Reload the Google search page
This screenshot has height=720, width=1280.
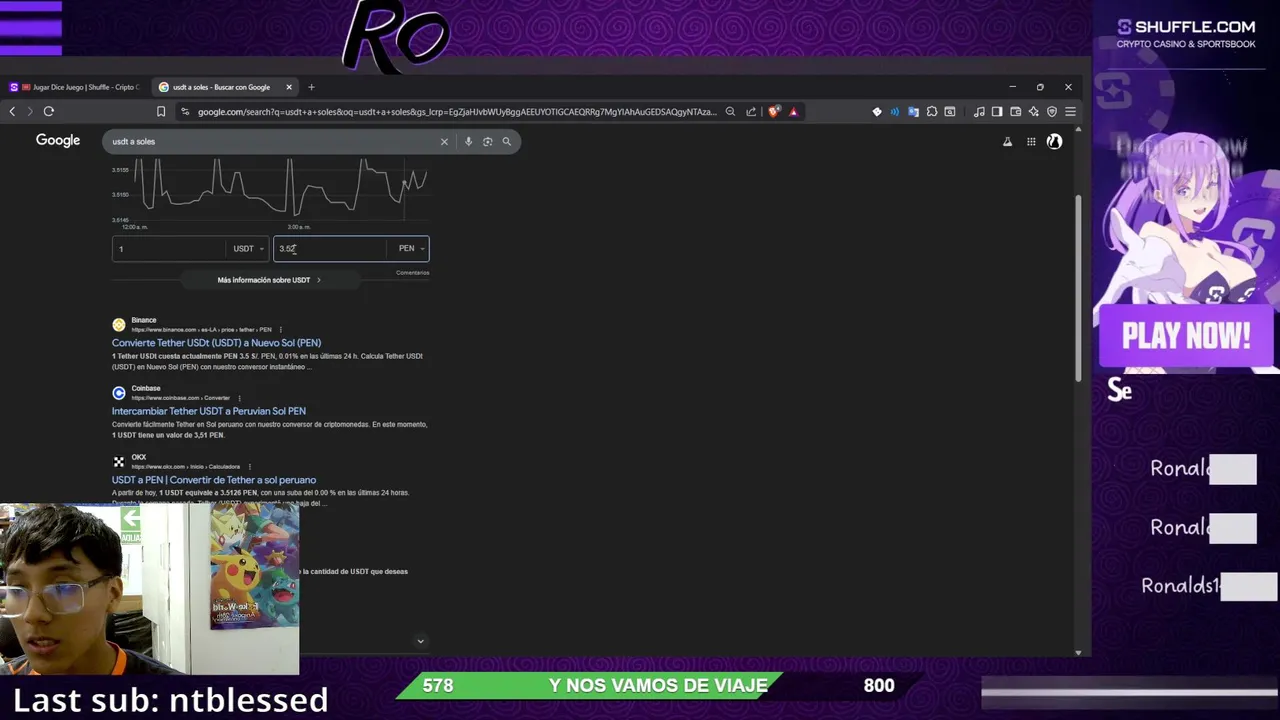(x=48, y=112)
